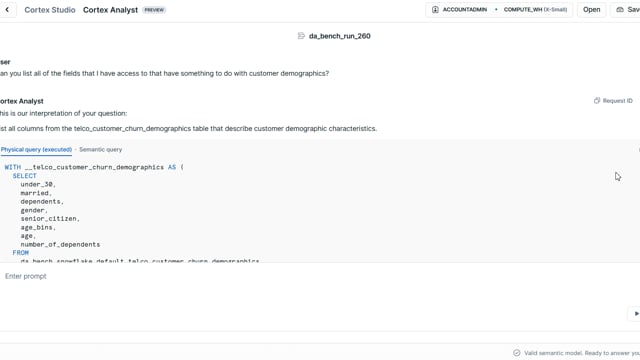Click the Request ID label
Image resolution: width=640 pixels, height=360 pixels.
(x=617, y=100)
